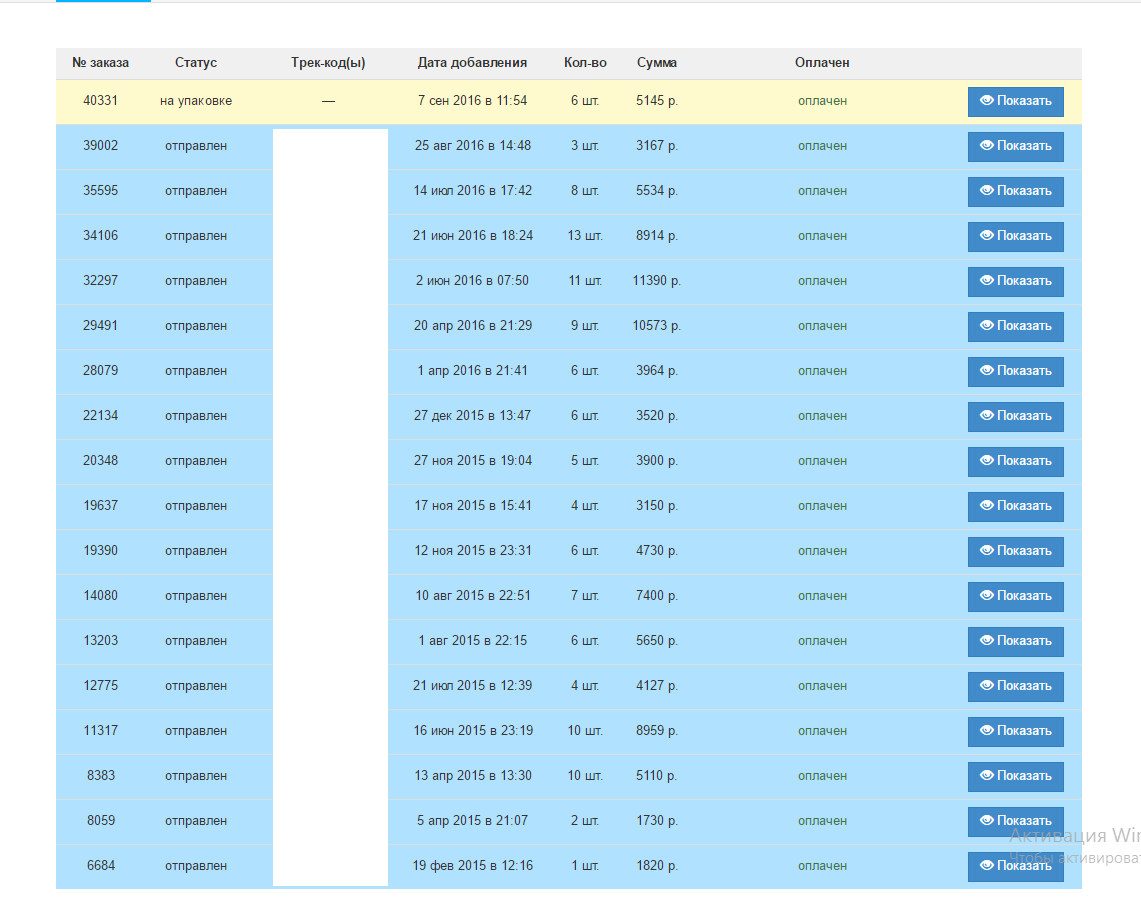Click eye icon on order 19637 row
The width and height of the screenshot is (1141, 907).
[986, 506]
